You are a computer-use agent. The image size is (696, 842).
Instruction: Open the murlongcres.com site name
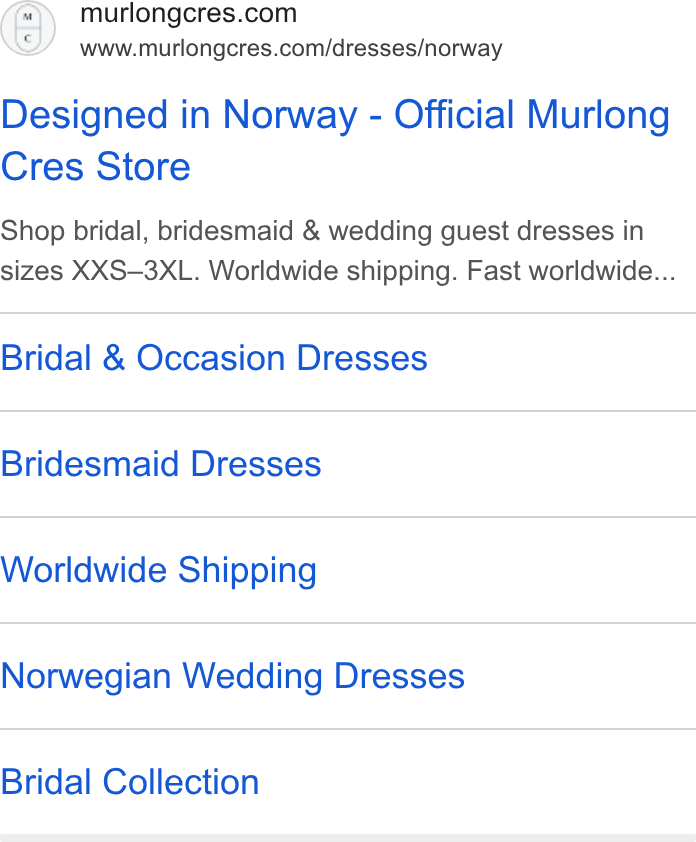click(188, 13)
